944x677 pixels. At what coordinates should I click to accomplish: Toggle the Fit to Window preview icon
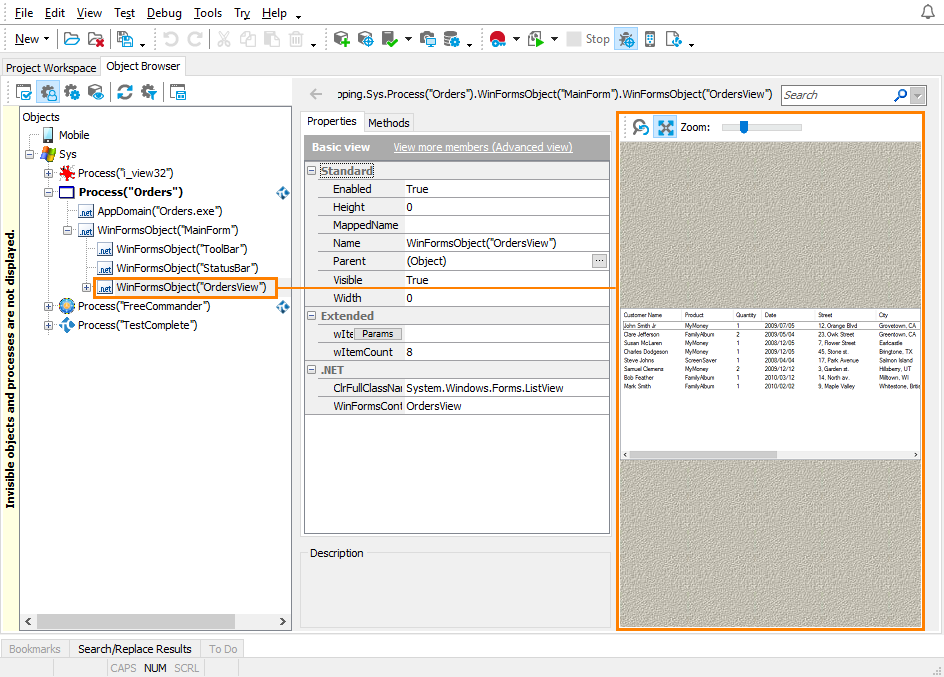pos(665,127)
